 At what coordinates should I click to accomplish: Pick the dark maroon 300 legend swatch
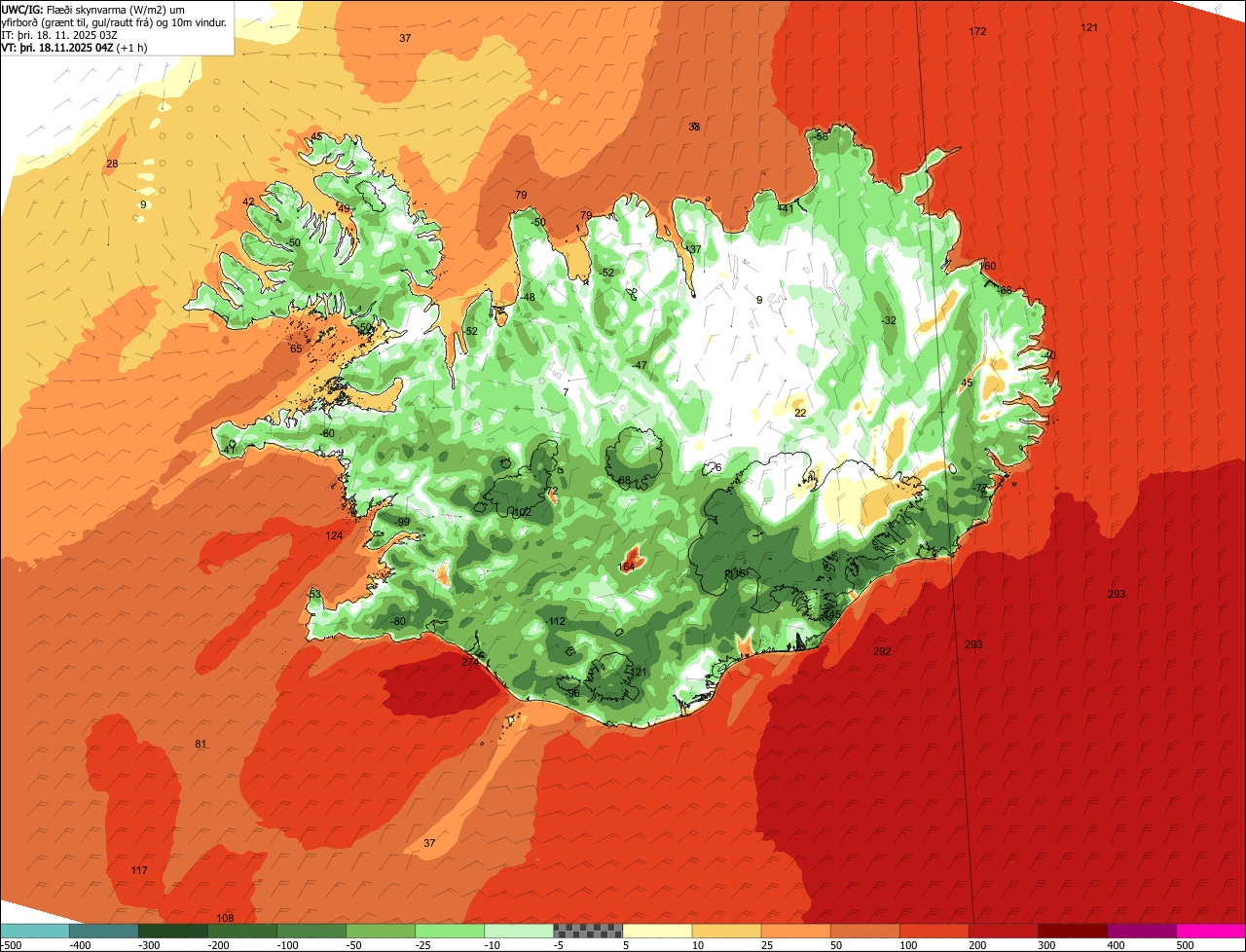coord(1073,931)
